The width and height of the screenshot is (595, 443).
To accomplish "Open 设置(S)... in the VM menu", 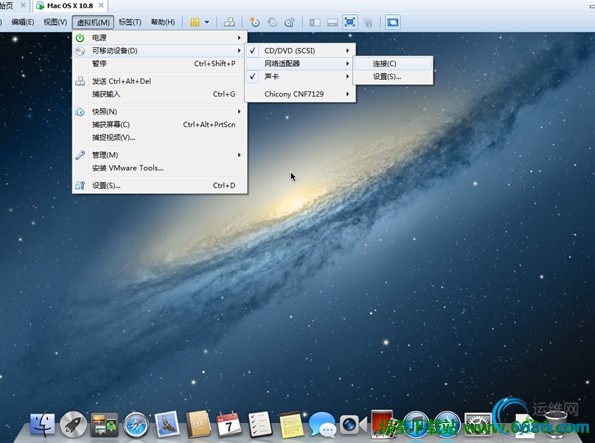I will (x=160, y=185).
